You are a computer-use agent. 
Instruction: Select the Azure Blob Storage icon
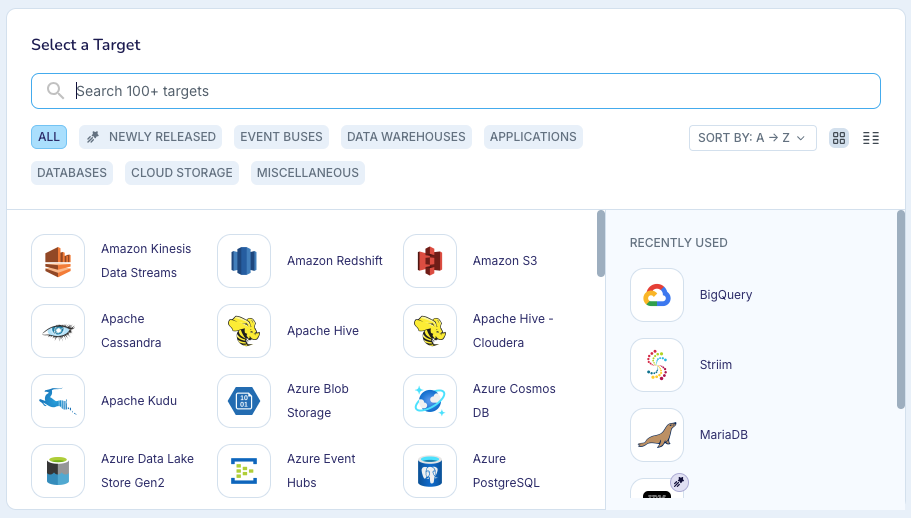pos(244,401)
